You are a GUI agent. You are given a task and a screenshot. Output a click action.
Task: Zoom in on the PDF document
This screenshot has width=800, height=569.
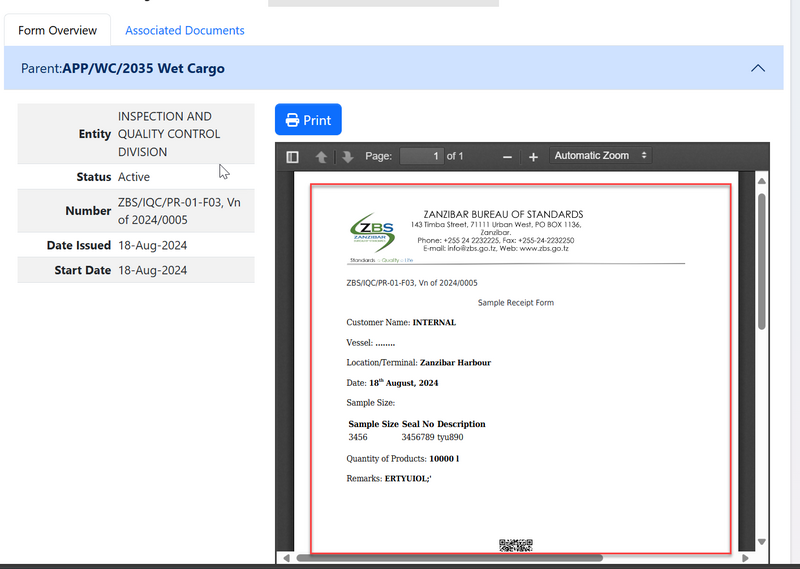(x=533, y=157)
